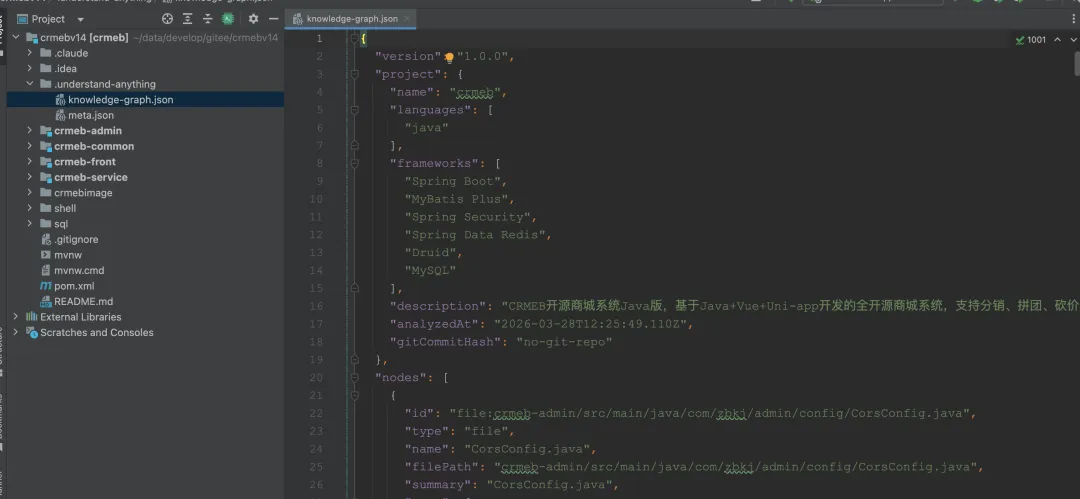Fold the "languages" array at line 5
The height and width of the screenshot is (499, 1080).
354,110
